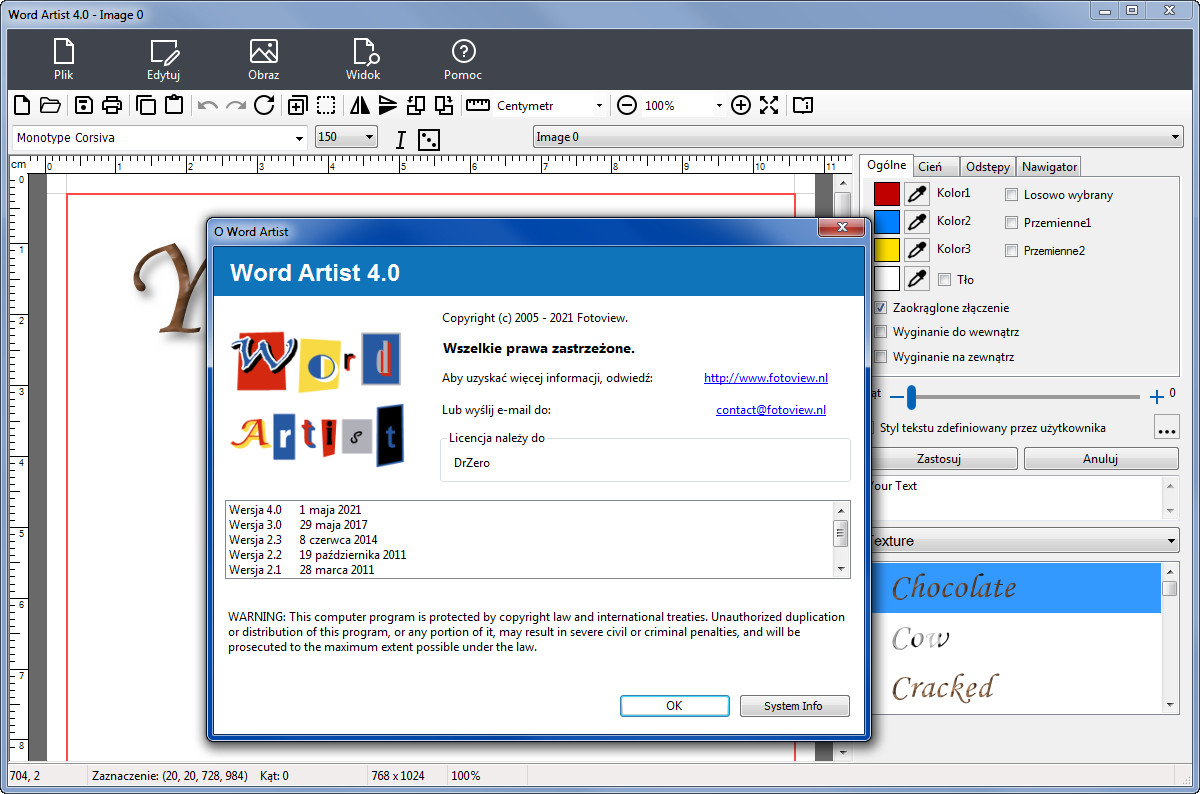Open the 100% zoom dropdown

718,105
